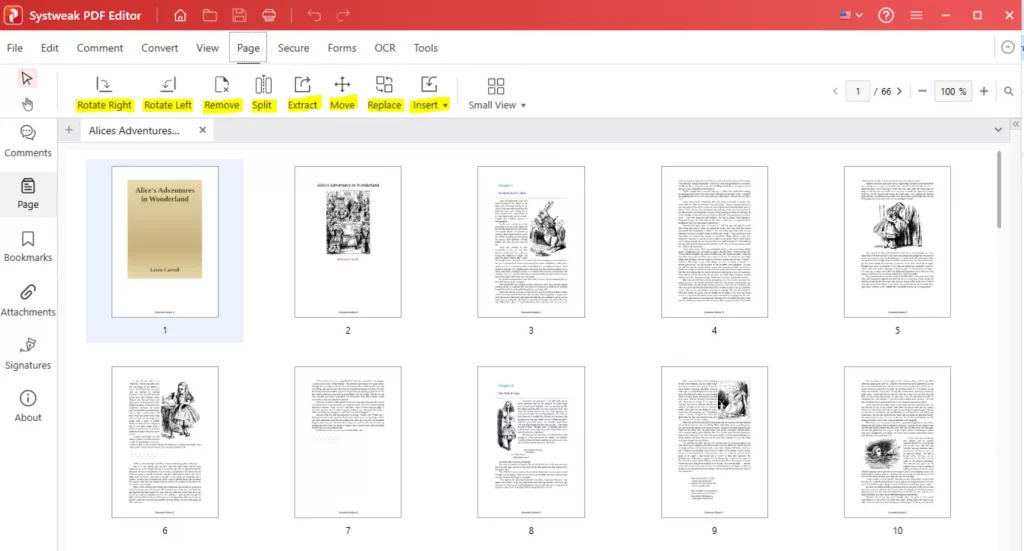Open the Edit menu
This screenshot has height=551, width=1024.
pyautogui.click(x=50, y=48)
